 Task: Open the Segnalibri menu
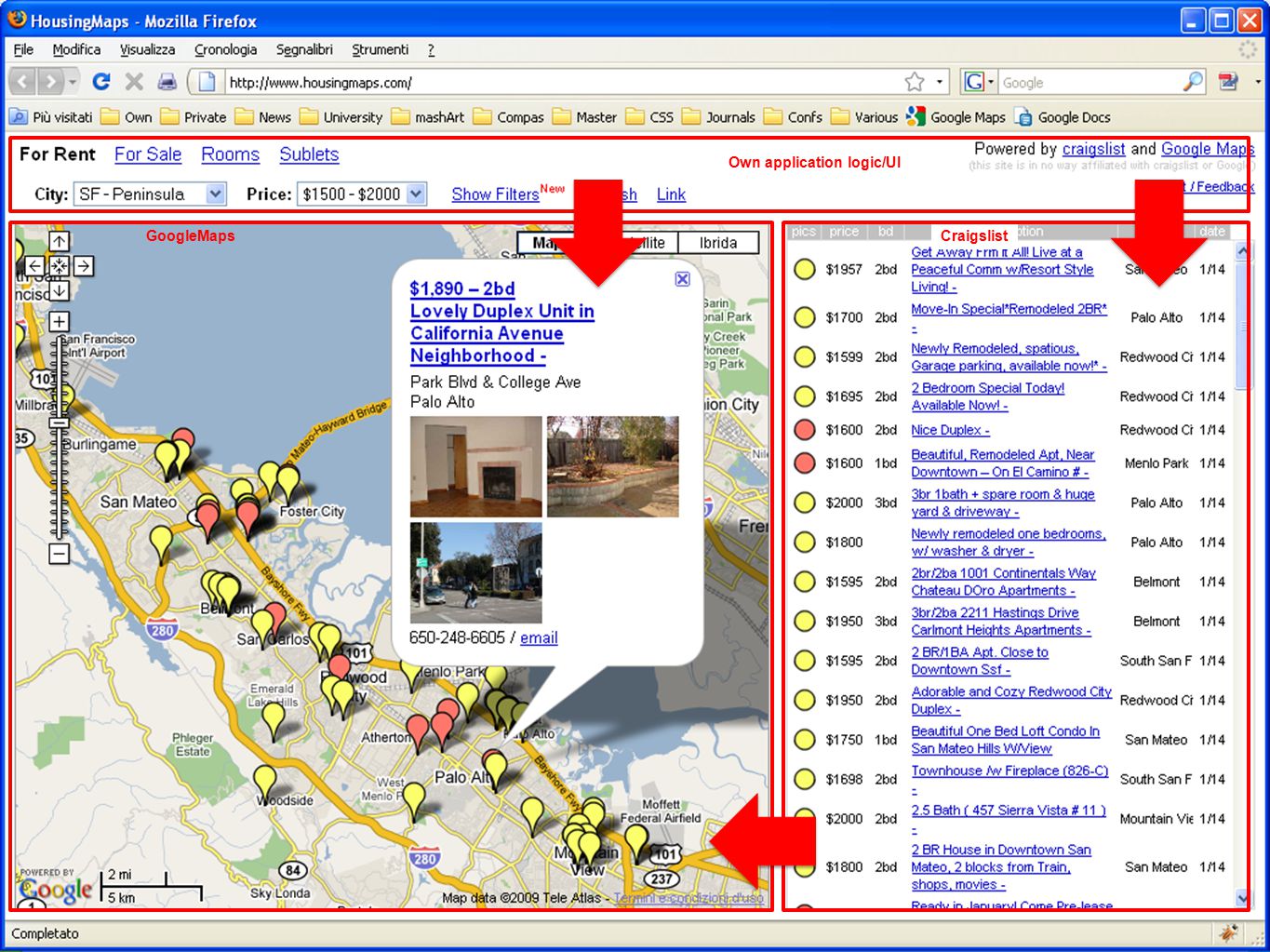[304, 49]
